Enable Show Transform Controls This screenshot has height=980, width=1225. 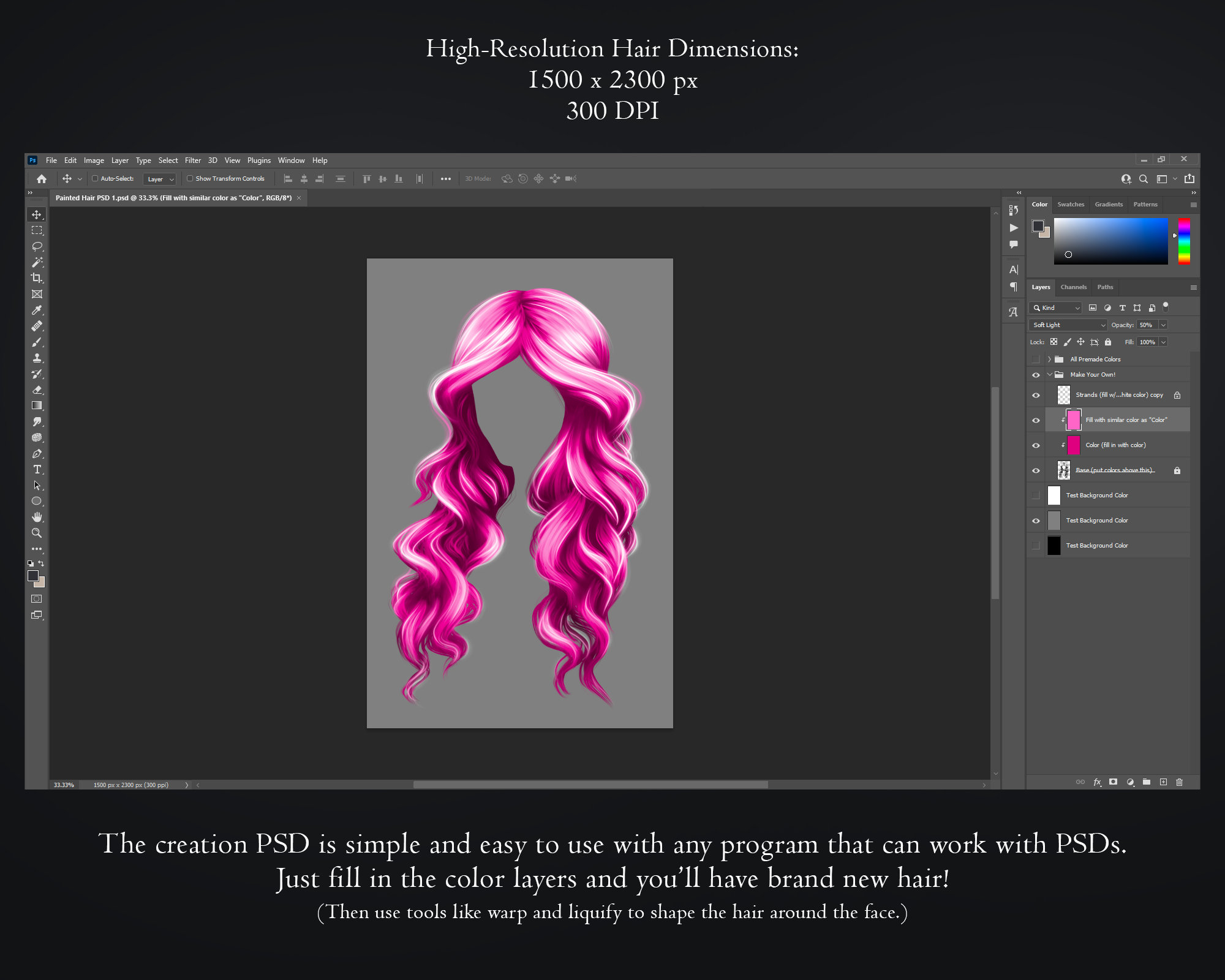coord(190,178)
